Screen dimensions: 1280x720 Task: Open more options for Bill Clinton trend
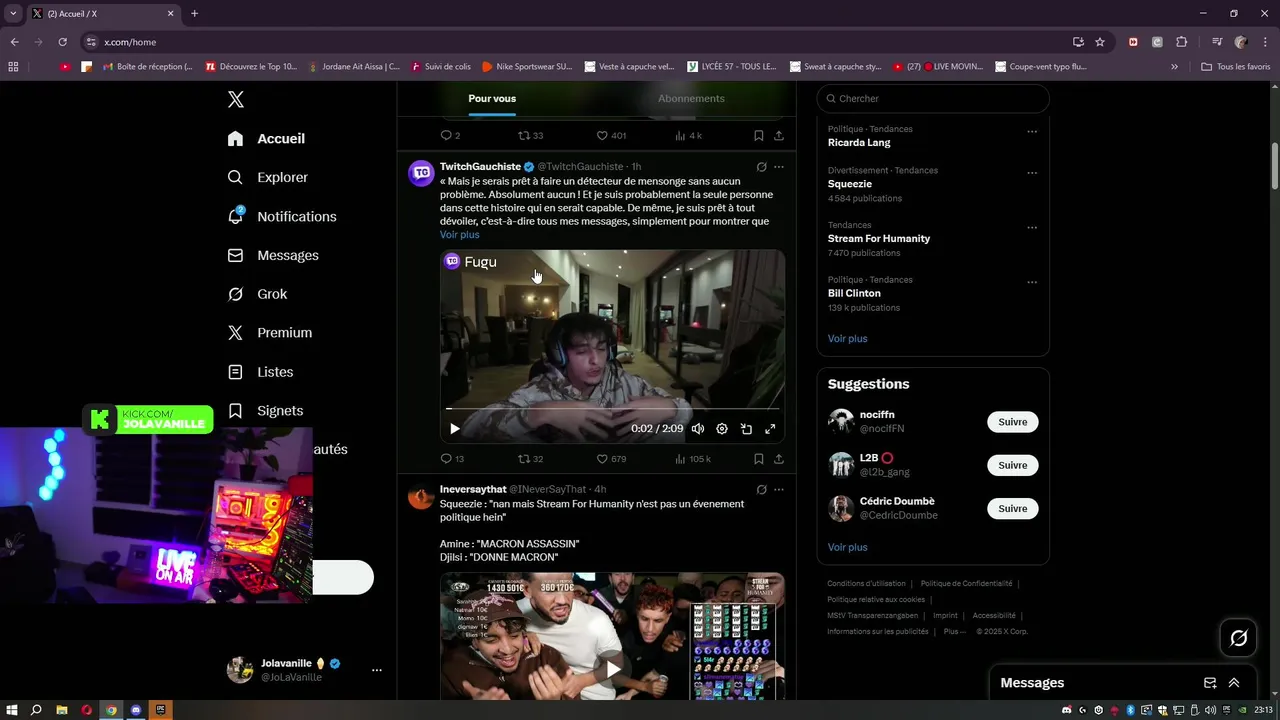coord(1032,282)
